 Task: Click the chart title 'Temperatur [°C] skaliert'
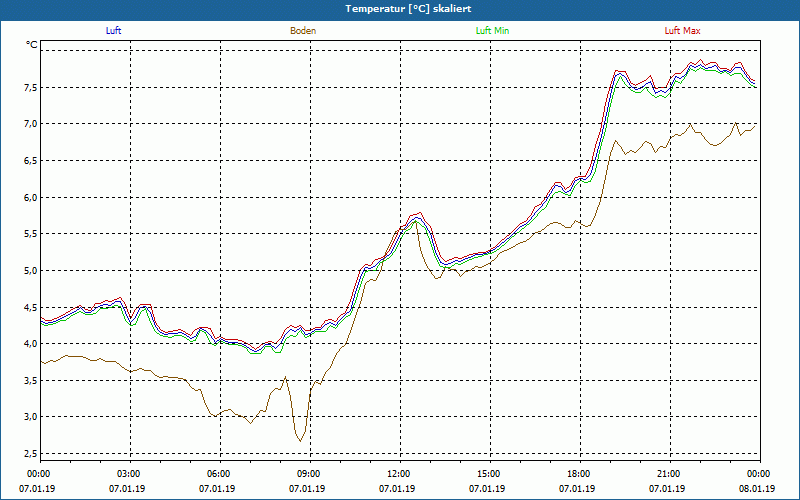[x=408, y=9]
